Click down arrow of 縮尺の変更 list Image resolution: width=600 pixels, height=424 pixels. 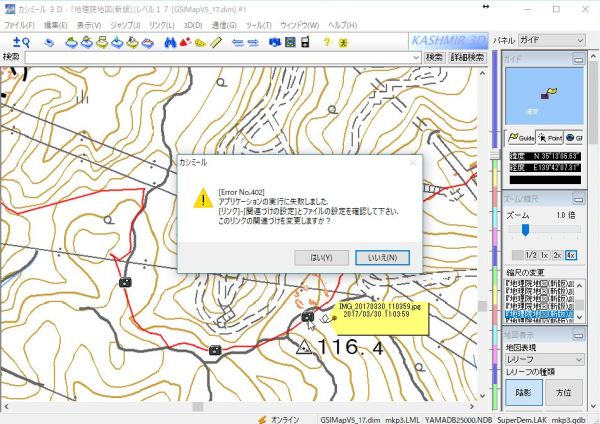(580, 317)
